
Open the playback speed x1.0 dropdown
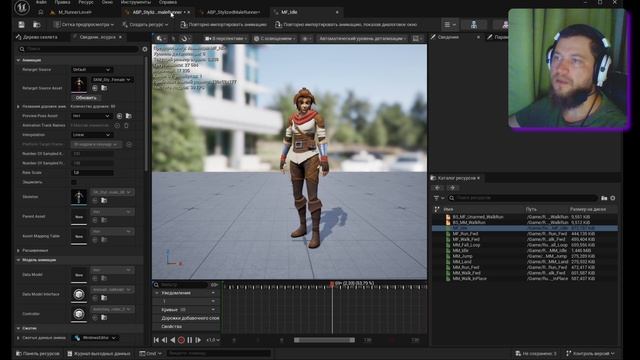click(213, 340)
